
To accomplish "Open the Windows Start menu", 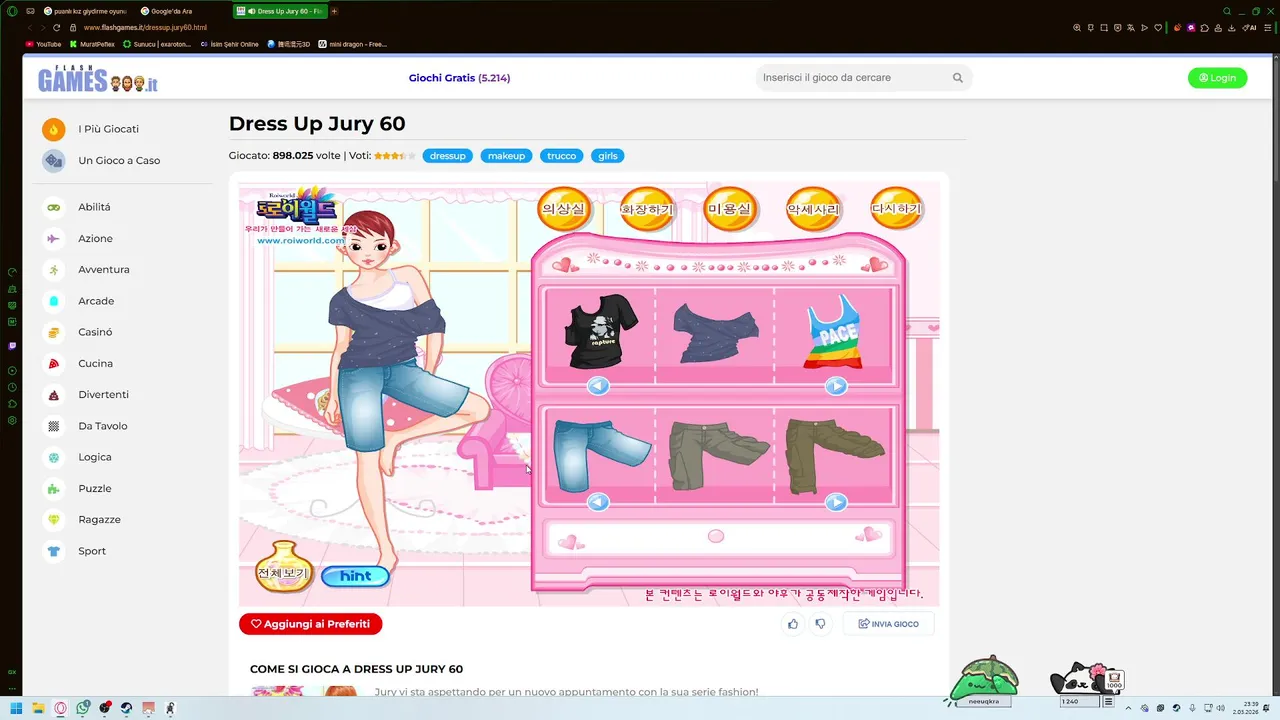I will 16,708.
